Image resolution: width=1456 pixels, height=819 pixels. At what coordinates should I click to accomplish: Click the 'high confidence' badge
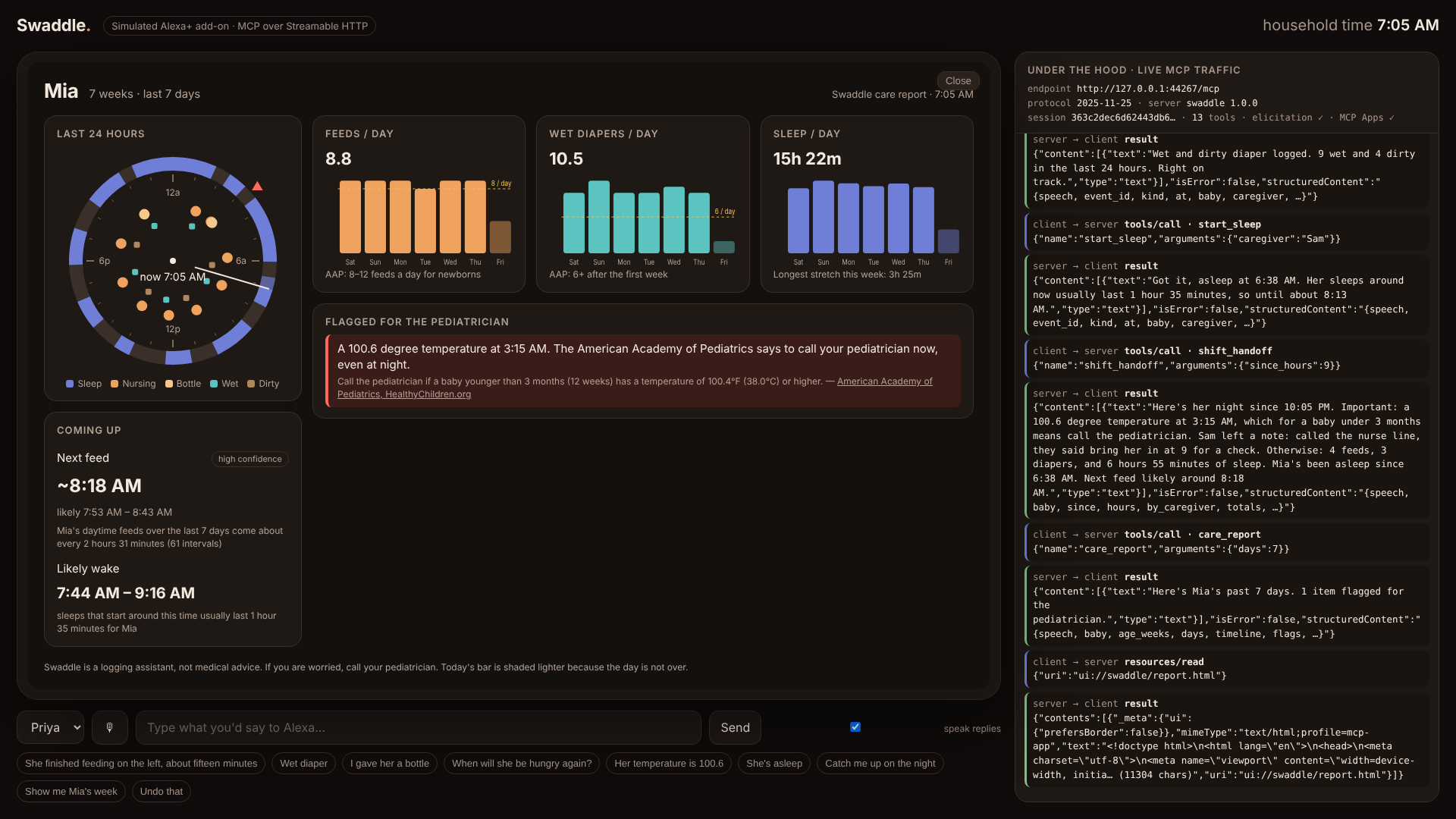click(x=249, y=459)
